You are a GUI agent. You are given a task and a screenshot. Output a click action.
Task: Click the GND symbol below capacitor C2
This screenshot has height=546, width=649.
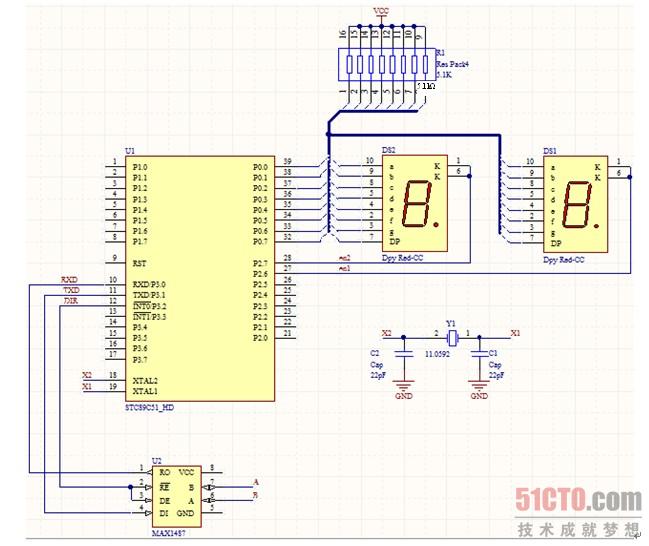pos(404,389)
